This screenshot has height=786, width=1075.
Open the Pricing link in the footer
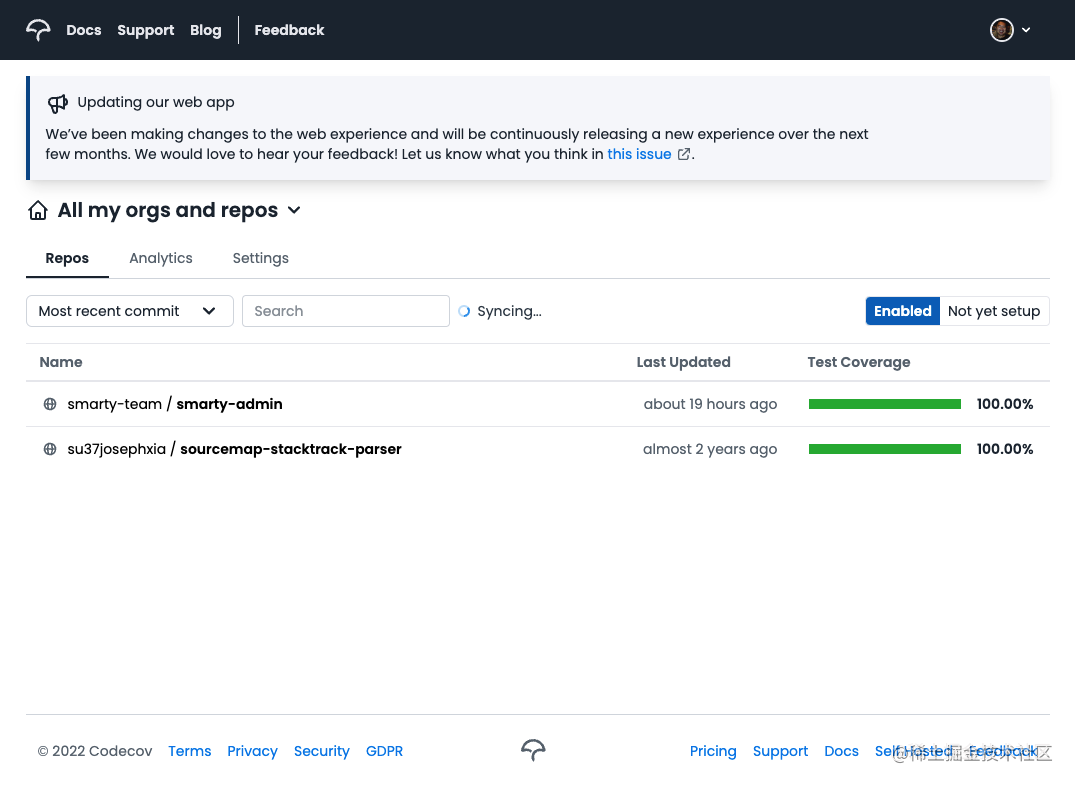coord(713,751)
